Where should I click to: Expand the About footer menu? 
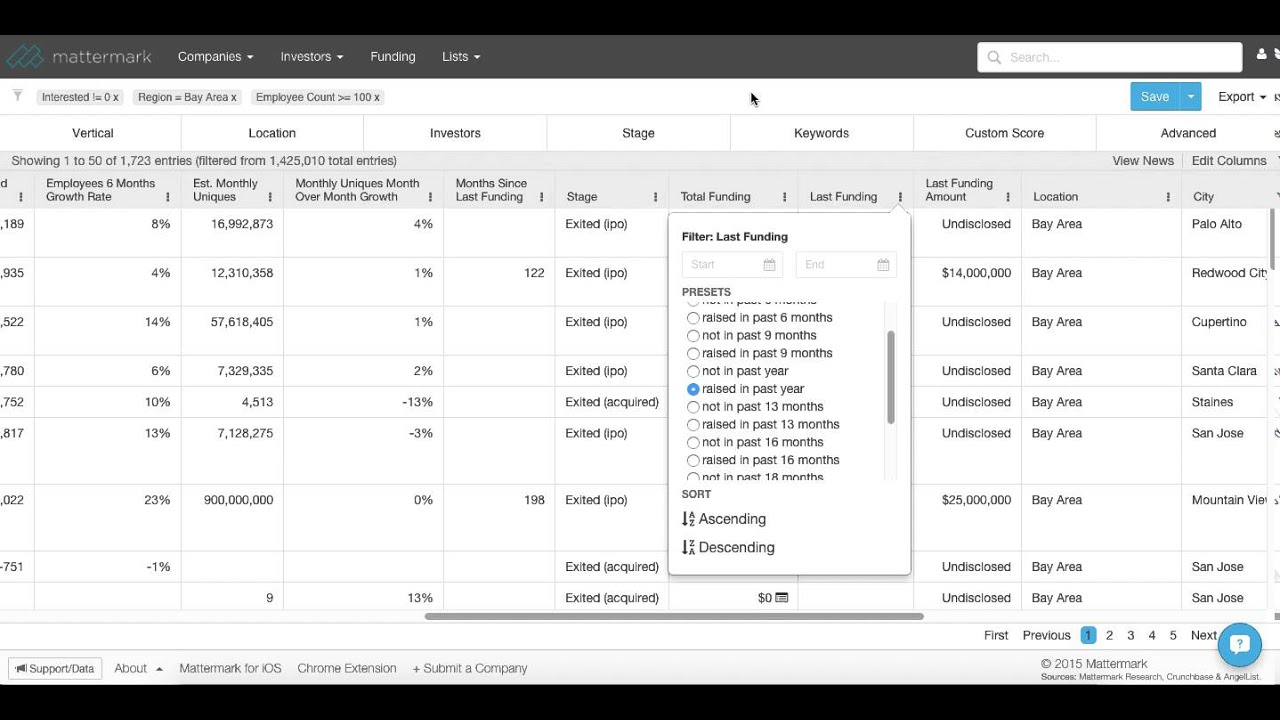point(138,668)
